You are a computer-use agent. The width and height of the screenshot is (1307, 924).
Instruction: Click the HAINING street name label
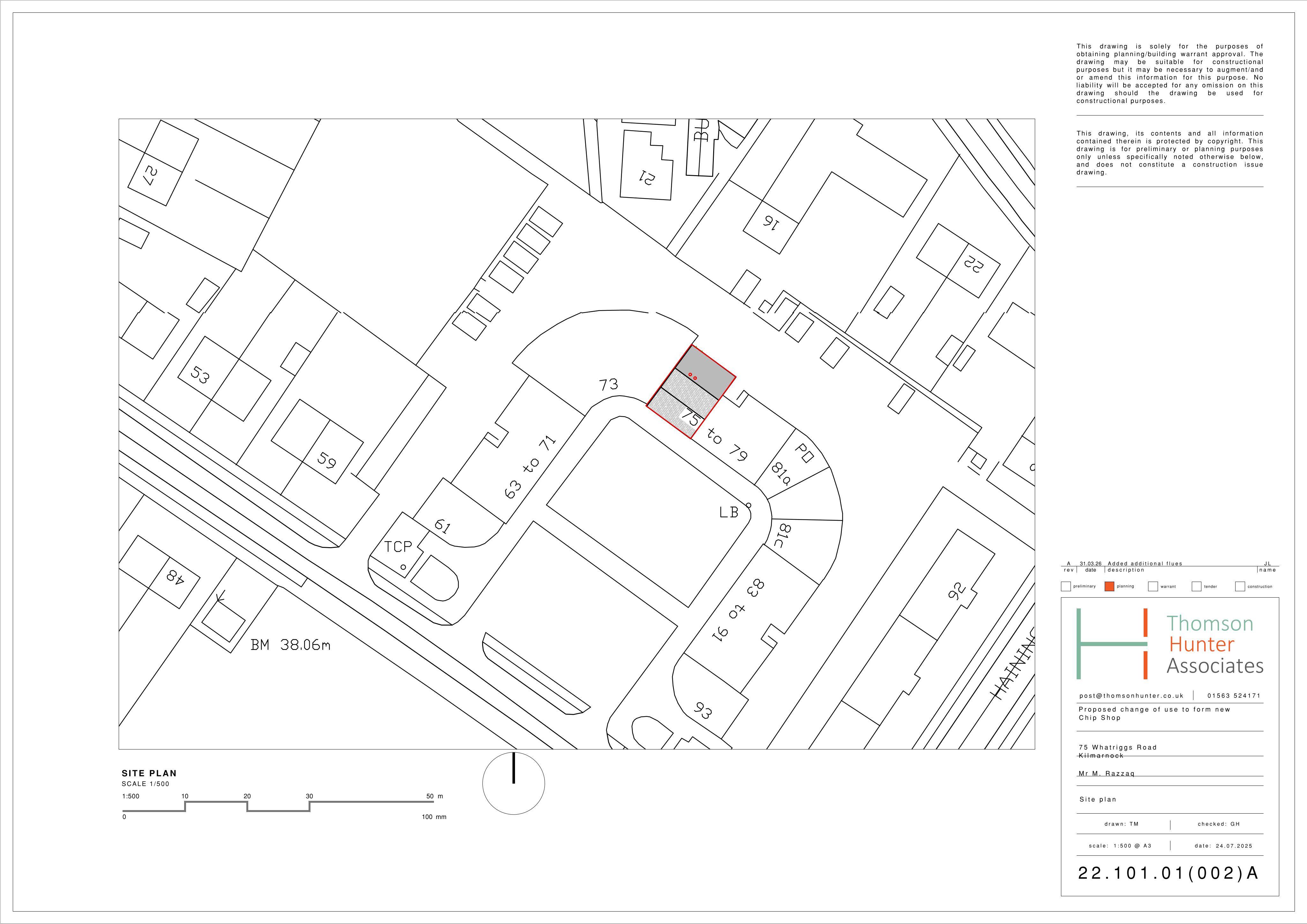coord(1013,663)
